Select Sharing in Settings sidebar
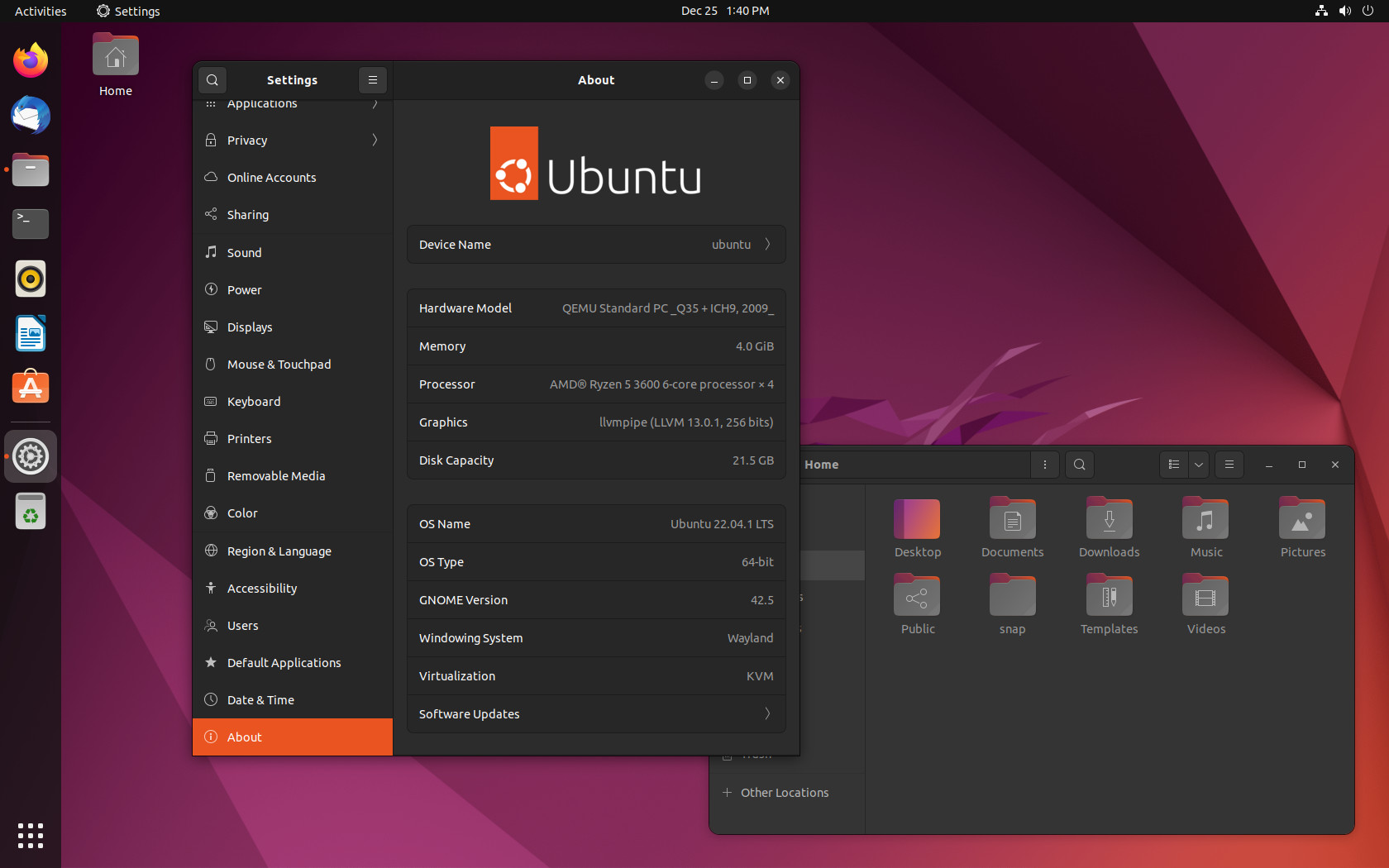 pyautogui.click(x=293, y=215)
